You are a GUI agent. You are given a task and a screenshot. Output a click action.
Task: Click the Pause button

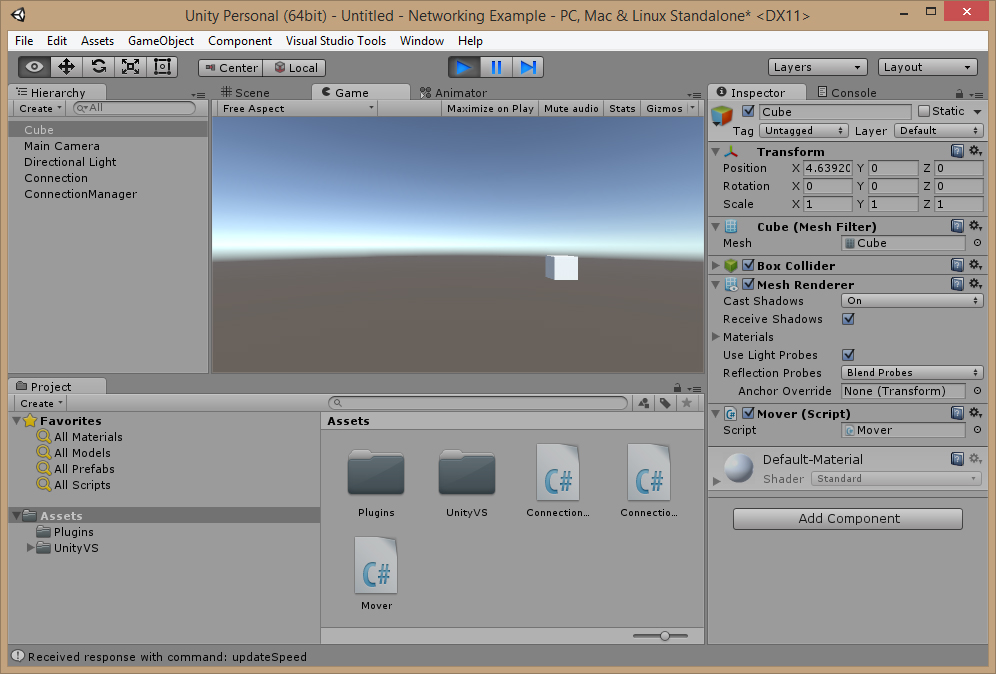(496, 67)
